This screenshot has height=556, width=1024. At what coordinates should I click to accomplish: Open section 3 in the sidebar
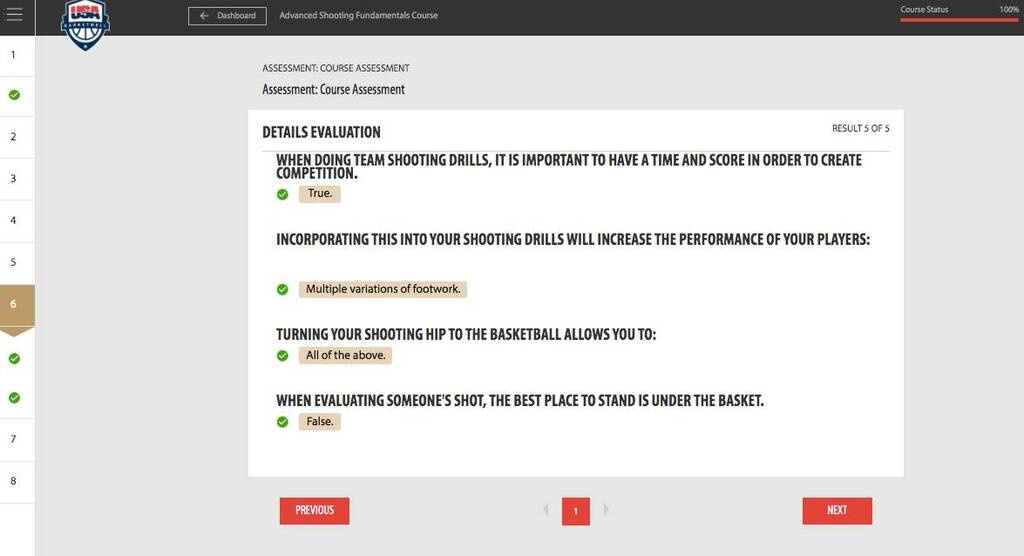pyautogui.click(x=14, y=179)
